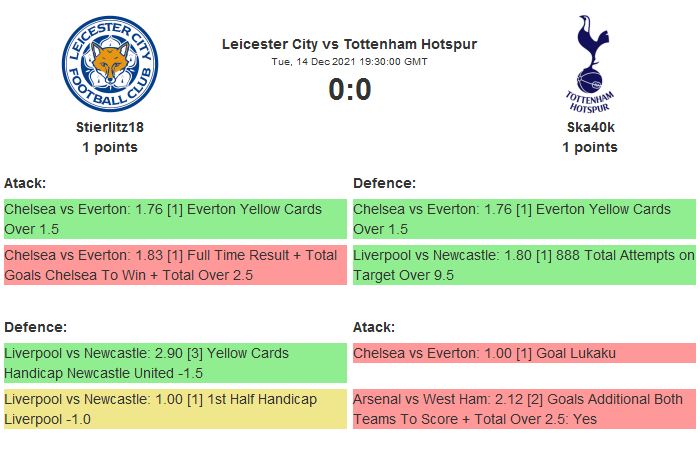Click the lower-right Atack heading

374,327
